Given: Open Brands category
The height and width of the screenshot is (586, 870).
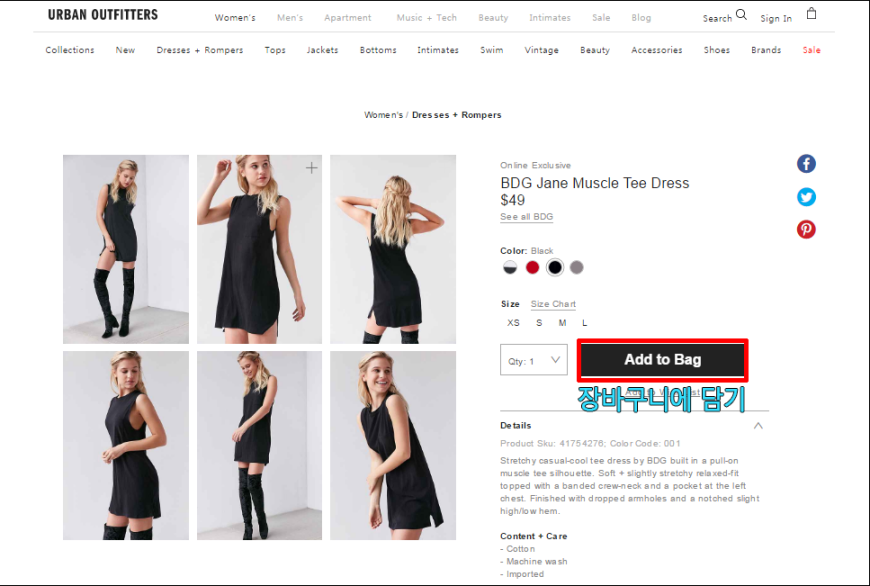Looking at the screenshot, I should pos(766,50).
